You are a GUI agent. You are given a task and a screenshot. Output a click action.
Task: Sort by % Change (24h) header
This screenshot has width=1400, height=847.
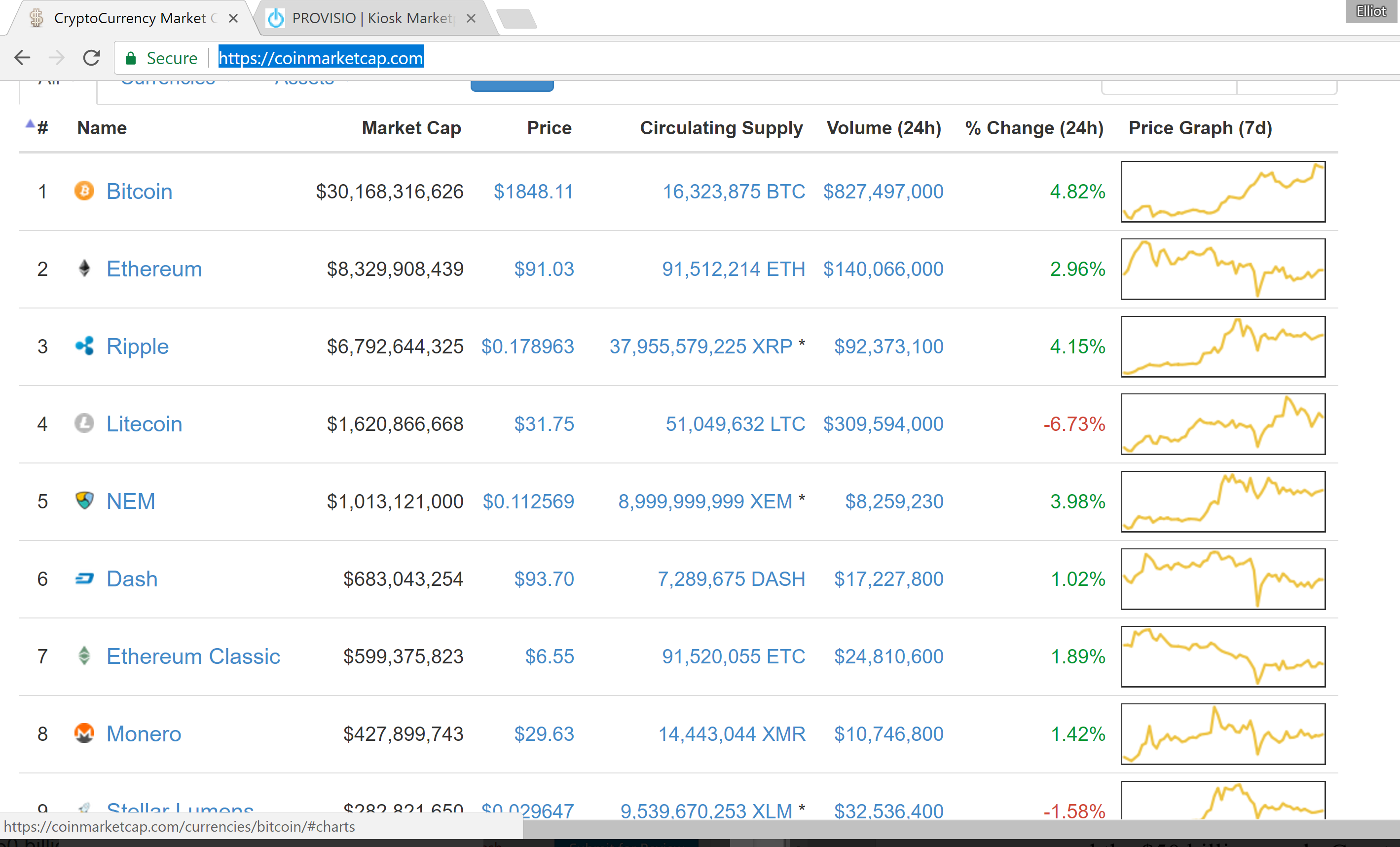click(x=1034, y=128)
